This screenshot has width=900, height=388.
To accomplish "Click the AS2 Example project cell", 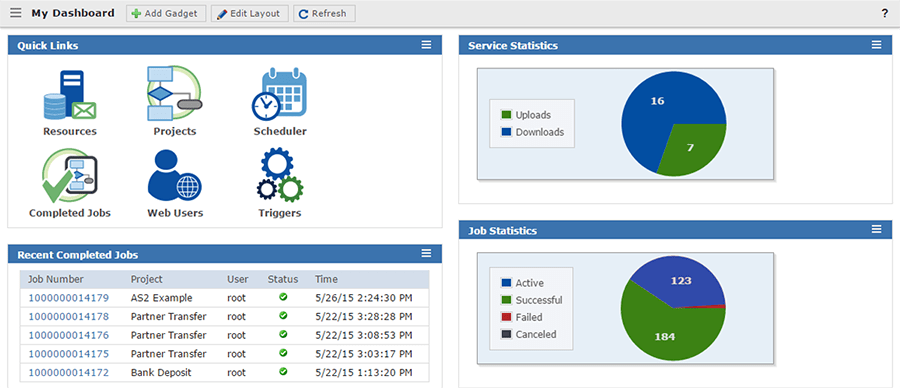I will (162, 298).
